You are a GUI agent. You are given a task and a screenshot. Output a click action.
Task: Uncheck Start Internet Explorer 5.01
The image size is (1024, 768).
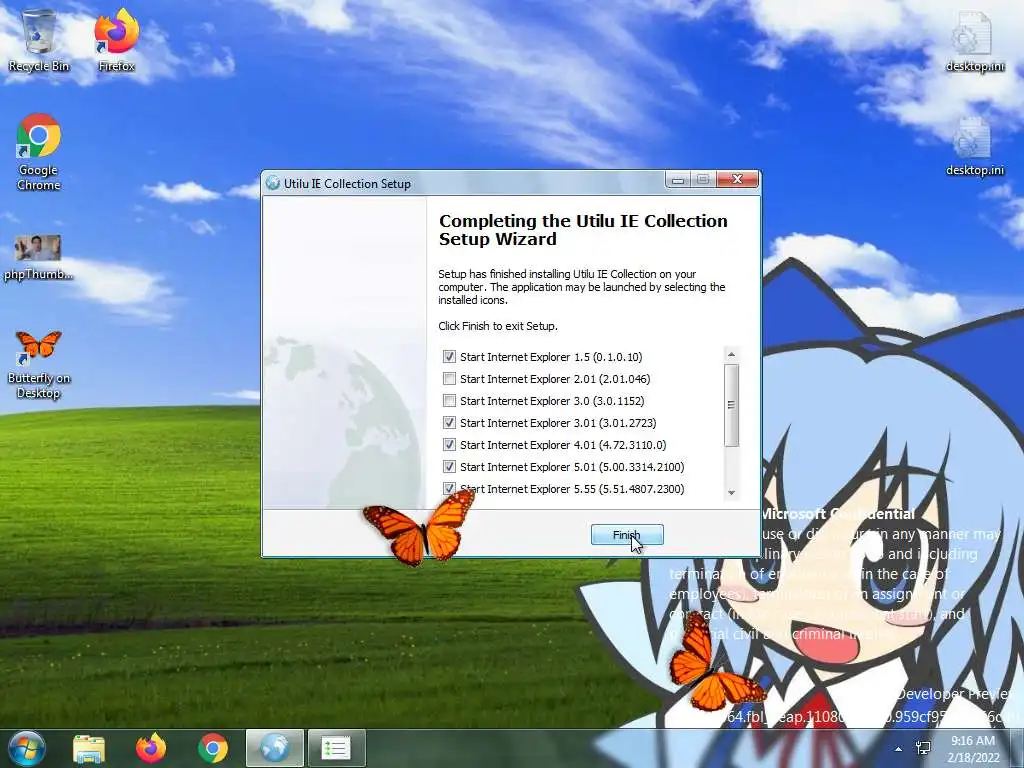pos(449,467)
